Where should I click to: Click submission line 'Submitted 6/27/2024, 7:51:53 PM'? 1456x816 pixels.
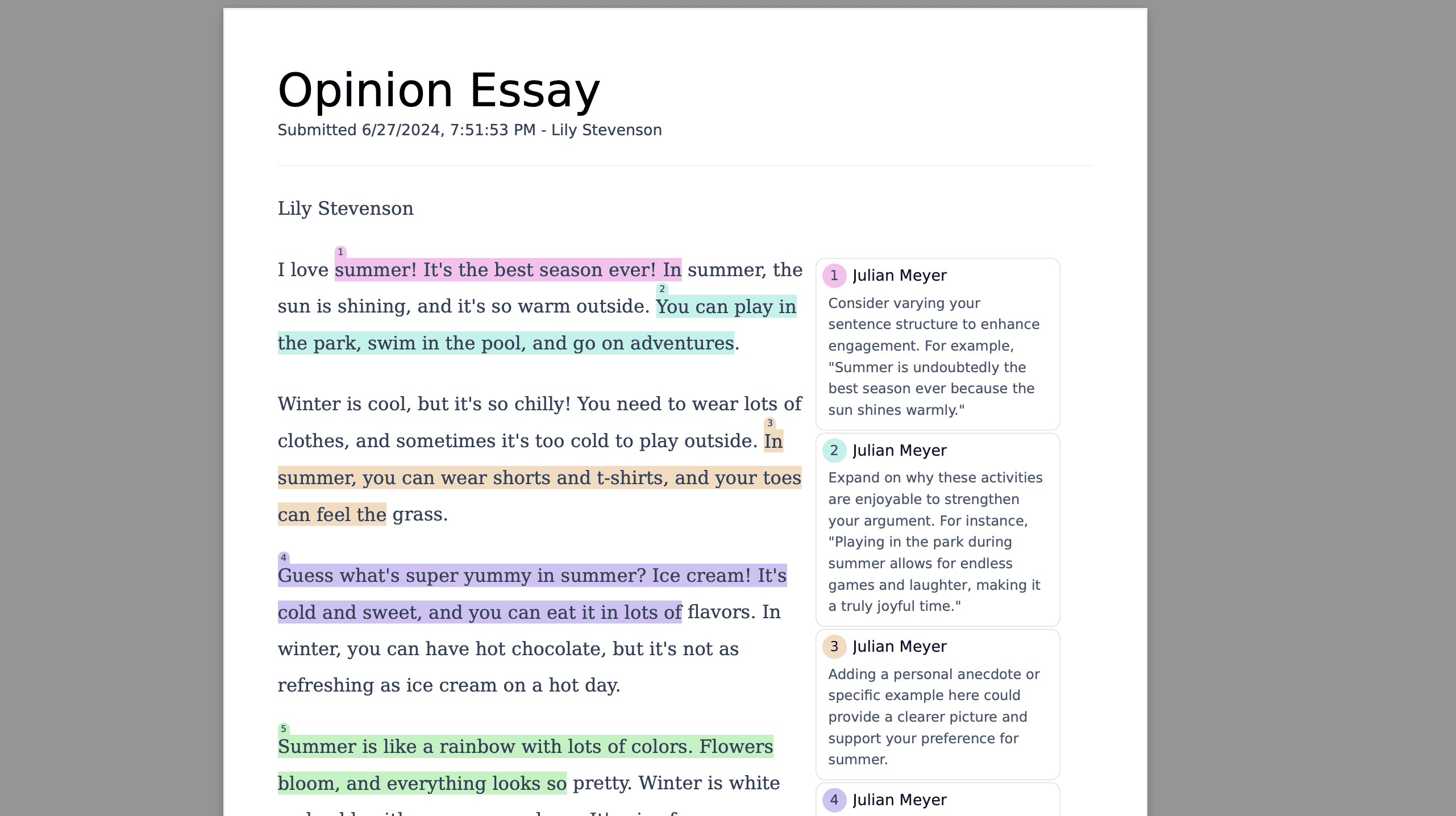[x=407, y=130]
